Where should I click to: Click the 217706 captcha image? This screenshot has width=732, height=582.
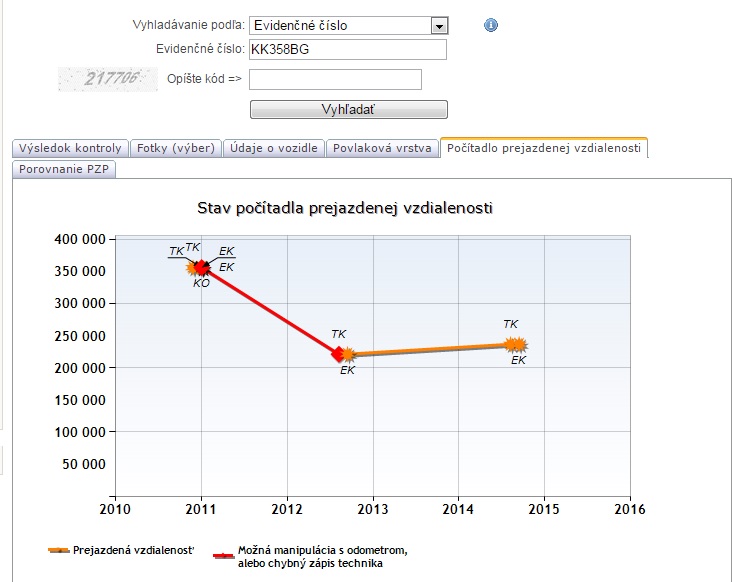pos(108,79)
